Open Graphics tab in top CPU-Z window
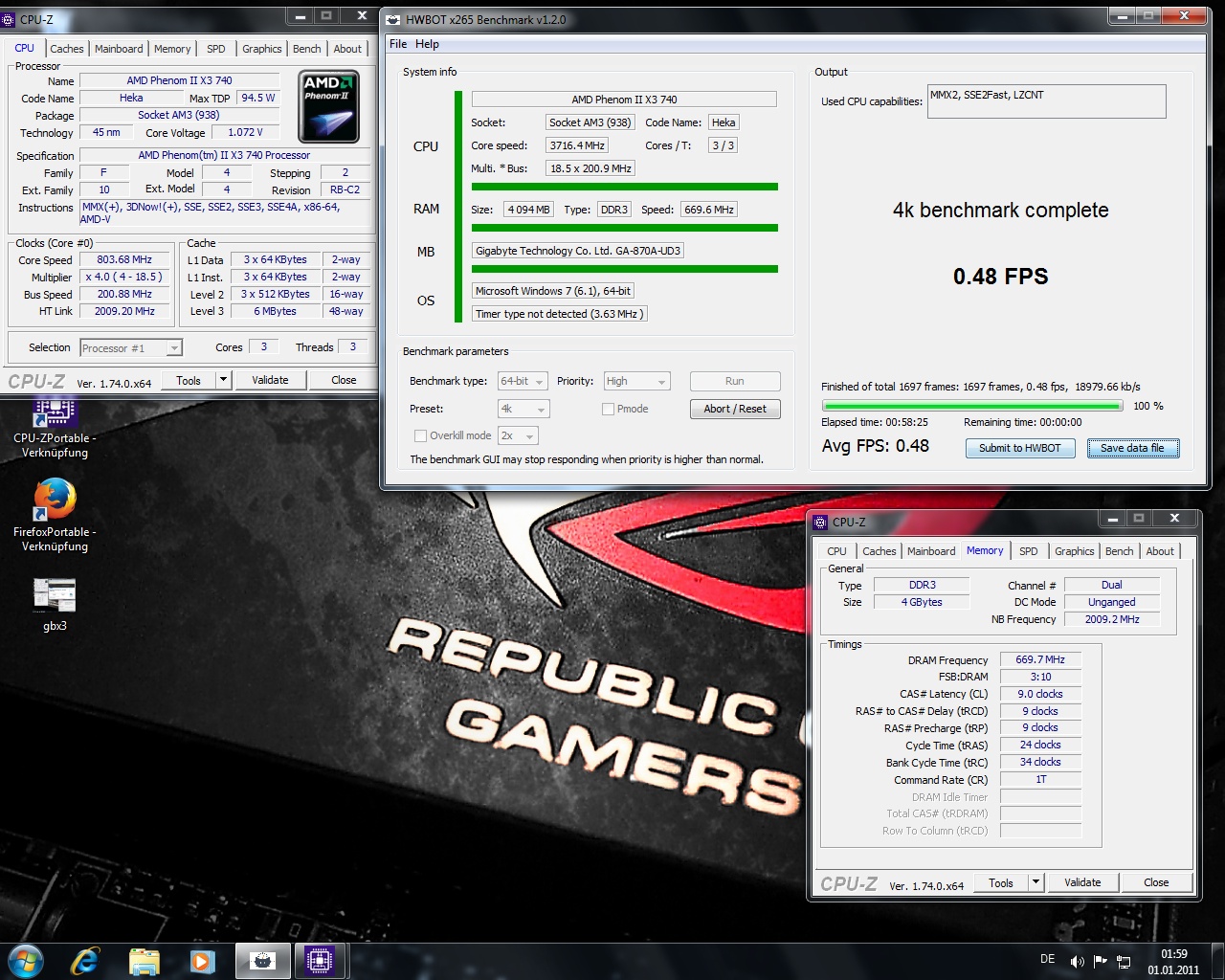The width and height of the screenshot is (1225, 980). pos(261,49)
